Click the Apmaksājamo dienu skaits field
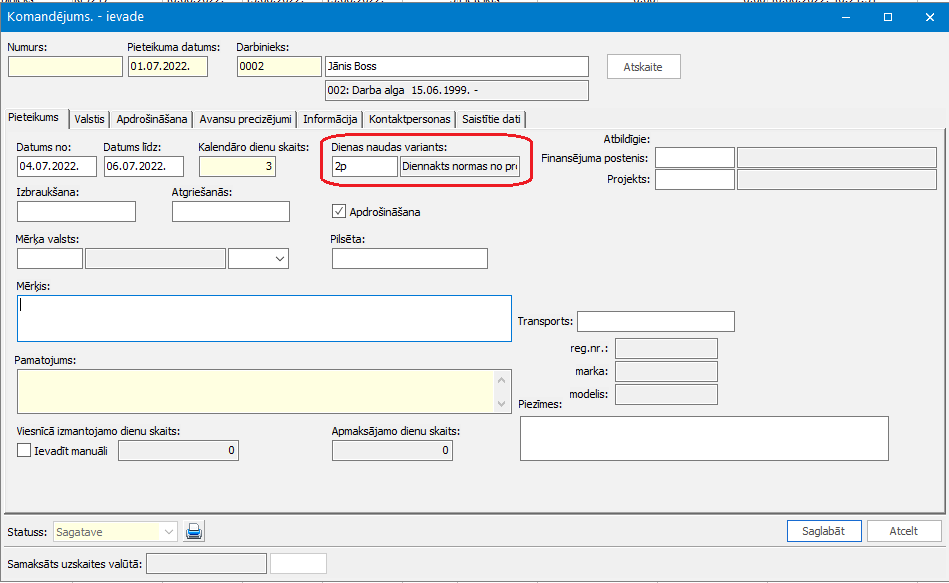This screenshot has width=949, height=583. pyautogui.click(x=392, y=450)
